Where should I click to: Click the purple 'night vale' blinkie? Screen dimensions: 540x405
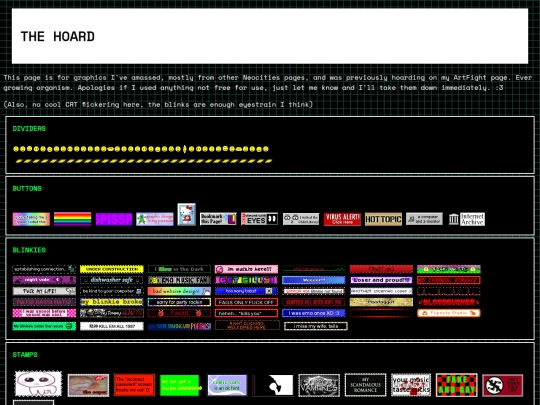click(44, 280)
